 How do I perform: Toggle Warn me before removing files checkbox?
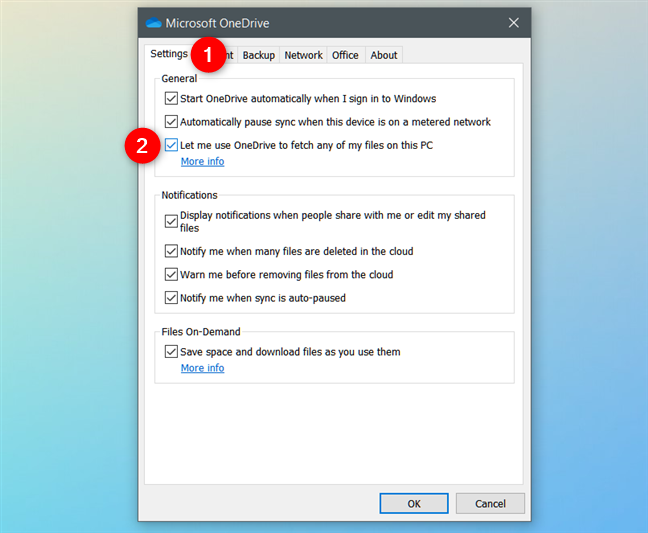pyautogui.click(x=171, y=274)
